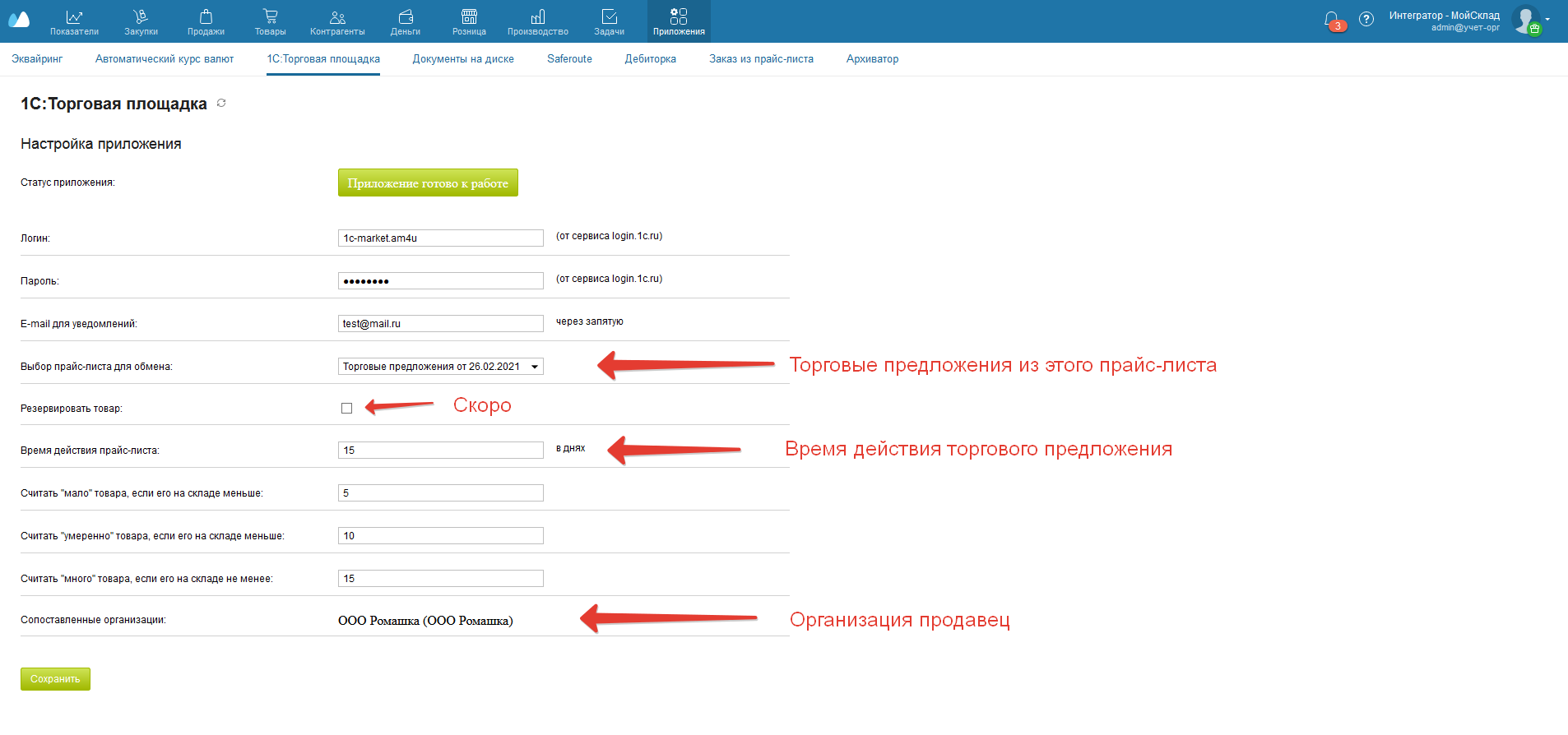1568x735 pixels.
Task: Open the Приложения section
Action: (x=679, y=21)
